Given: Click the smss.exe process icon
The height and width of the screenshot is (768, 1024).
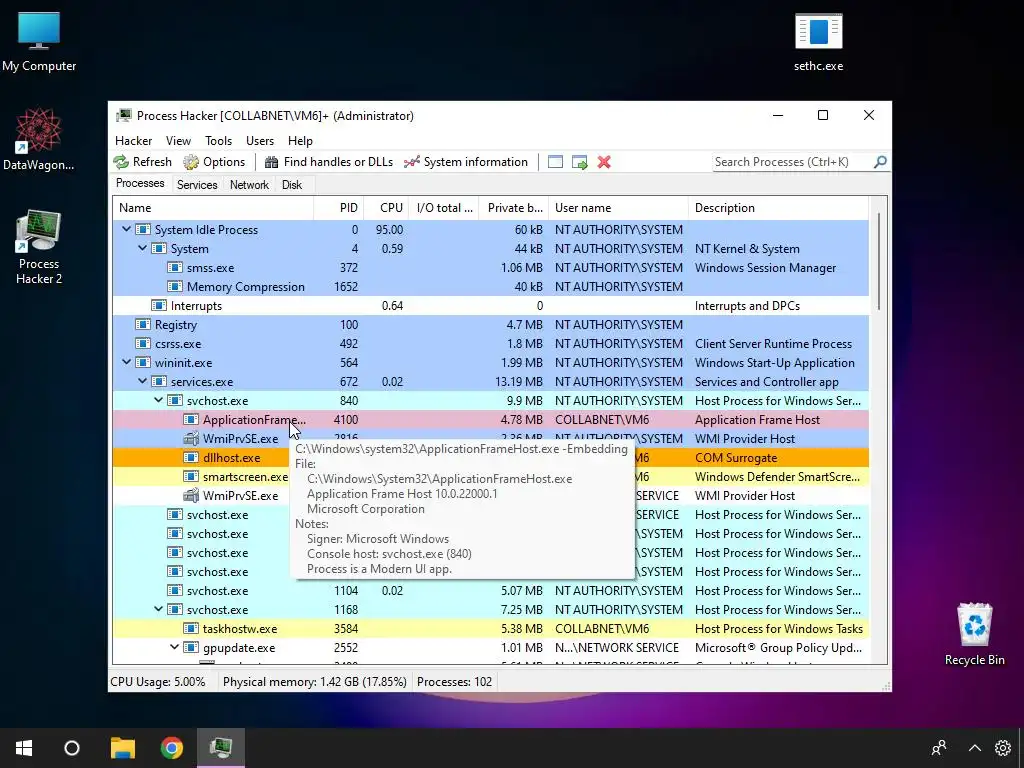Looking at the screenshot, I should coord(174,267).
